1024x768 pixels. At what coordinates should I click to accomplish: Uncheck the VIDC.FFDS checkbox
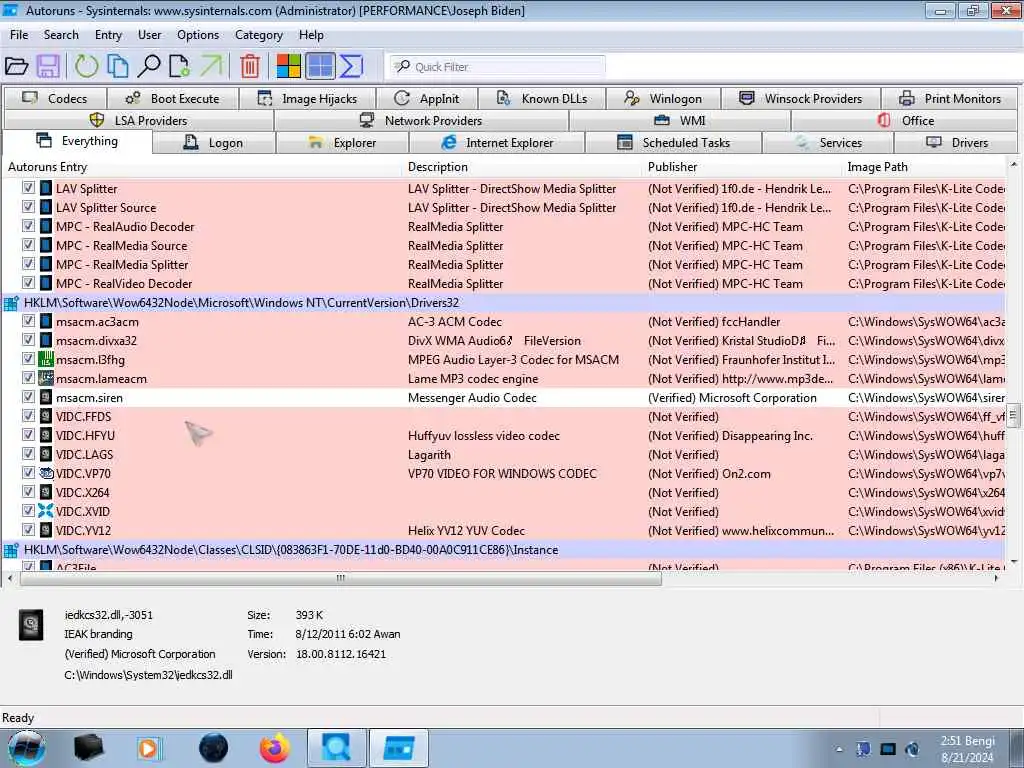pyautogui.click(x=28, y=415)
